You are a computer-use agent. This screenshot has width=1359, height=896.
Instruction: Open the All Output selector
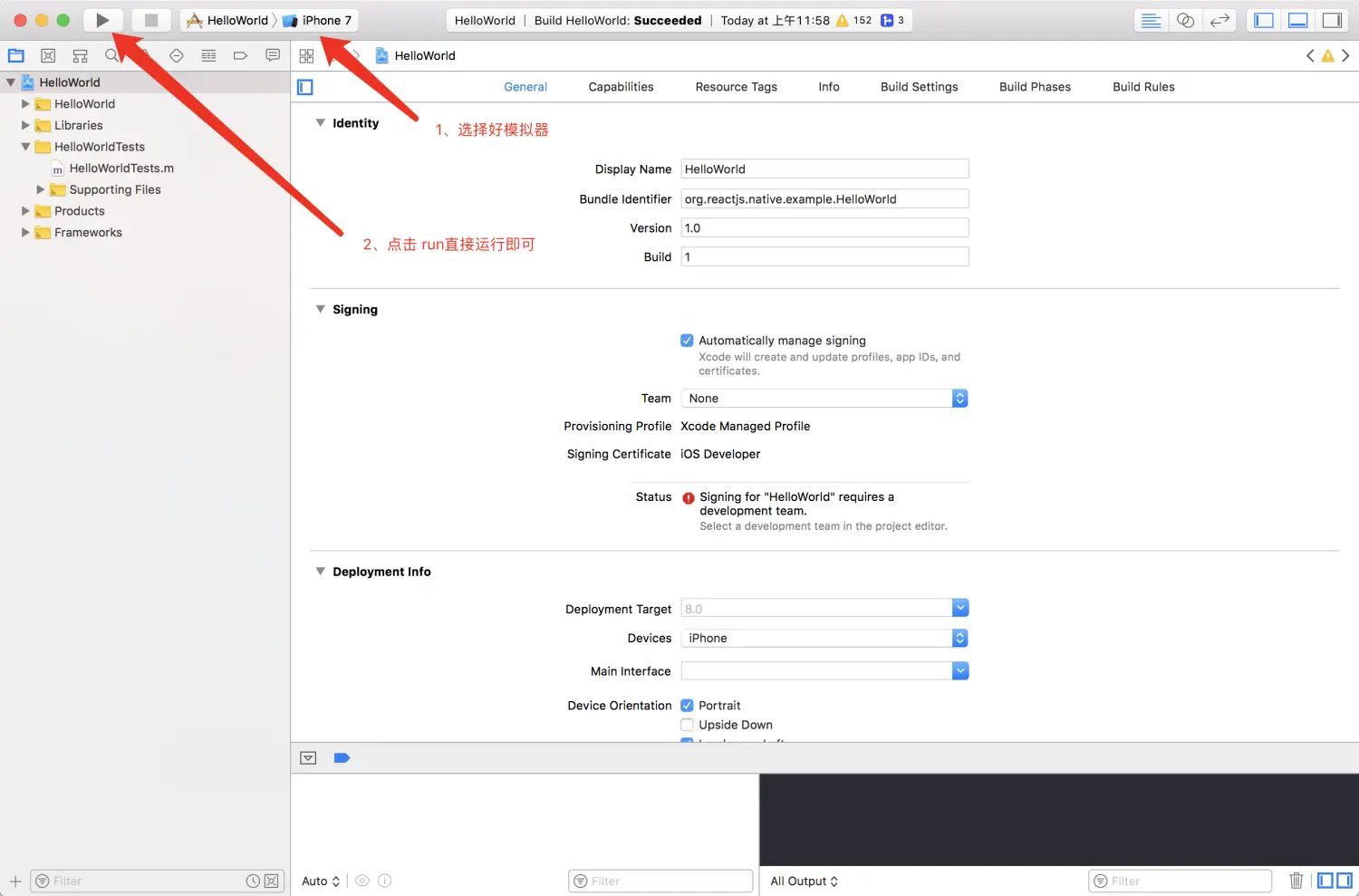(x=804, y=881)
